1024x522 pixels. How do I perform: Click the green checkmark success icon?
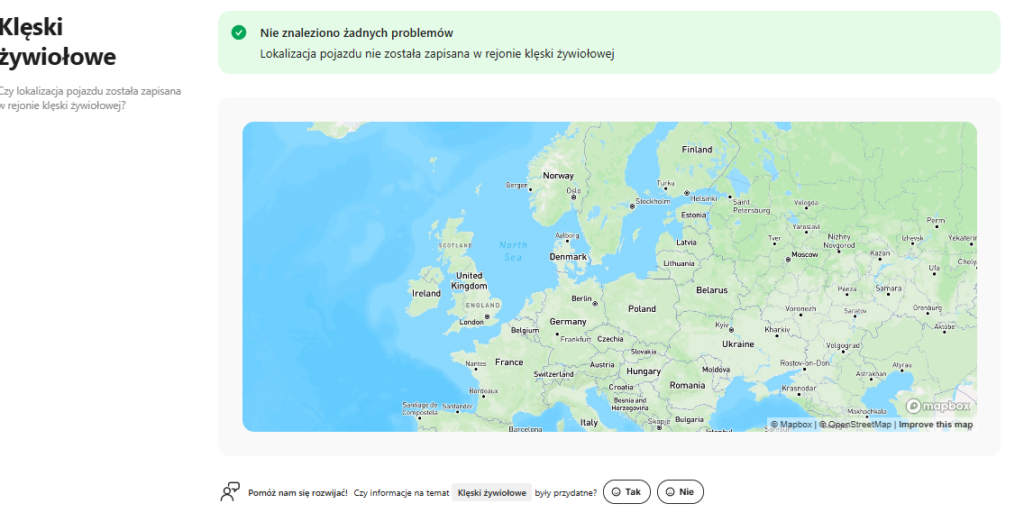tap(238, 33)
